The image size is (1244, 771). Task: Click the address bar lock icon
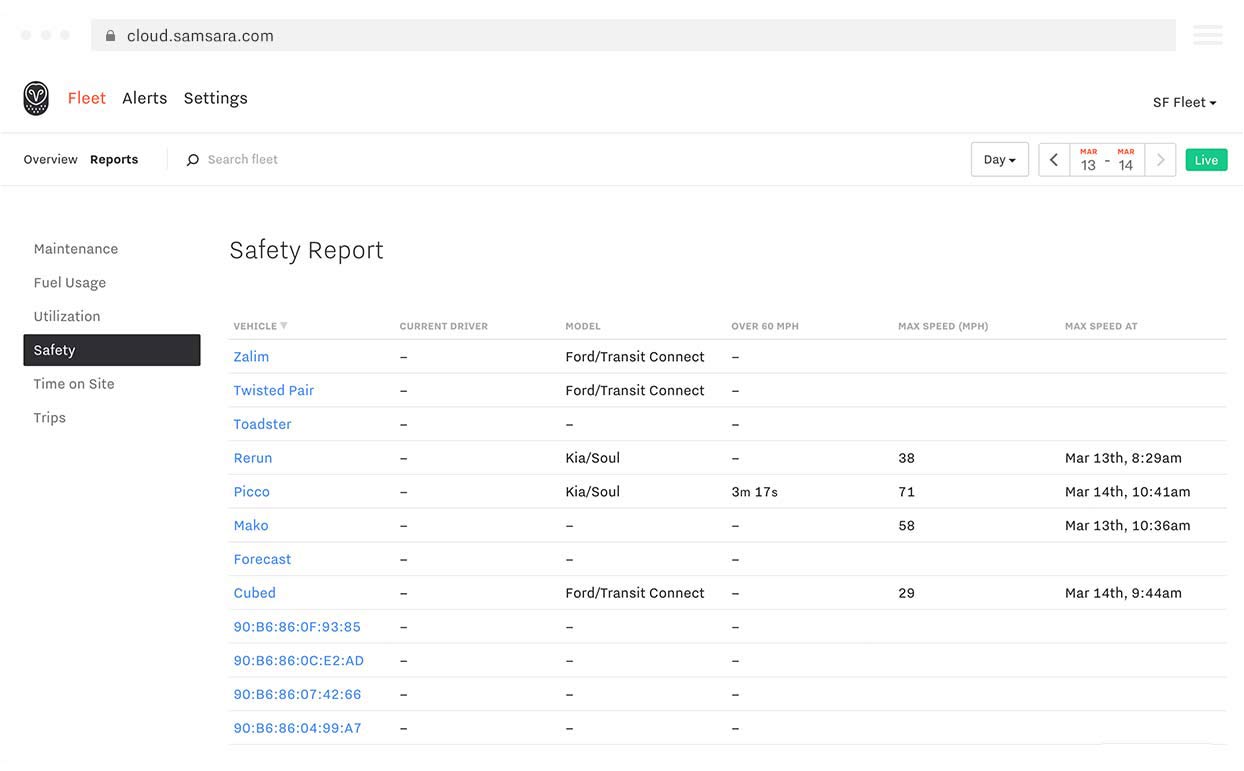(x=110, y=35)
